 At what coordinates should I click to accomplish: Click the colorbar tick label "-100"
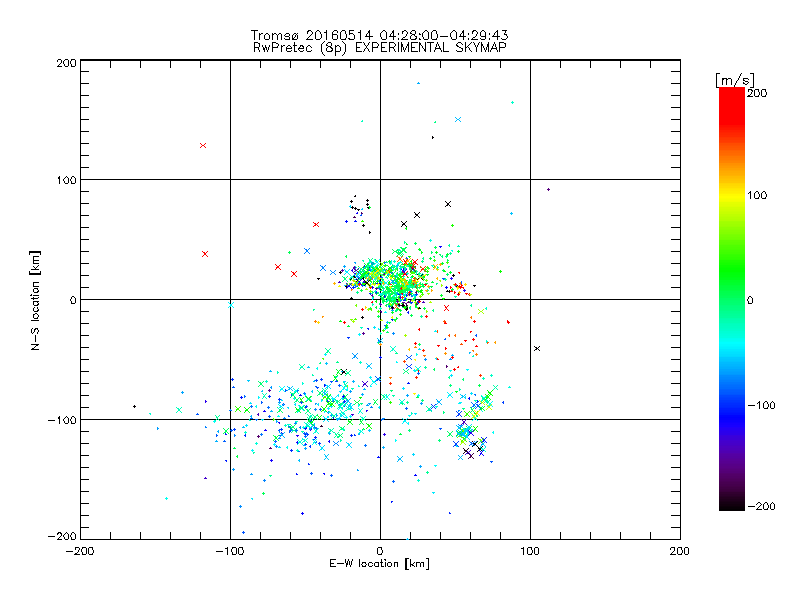click(x=761, y=405)
